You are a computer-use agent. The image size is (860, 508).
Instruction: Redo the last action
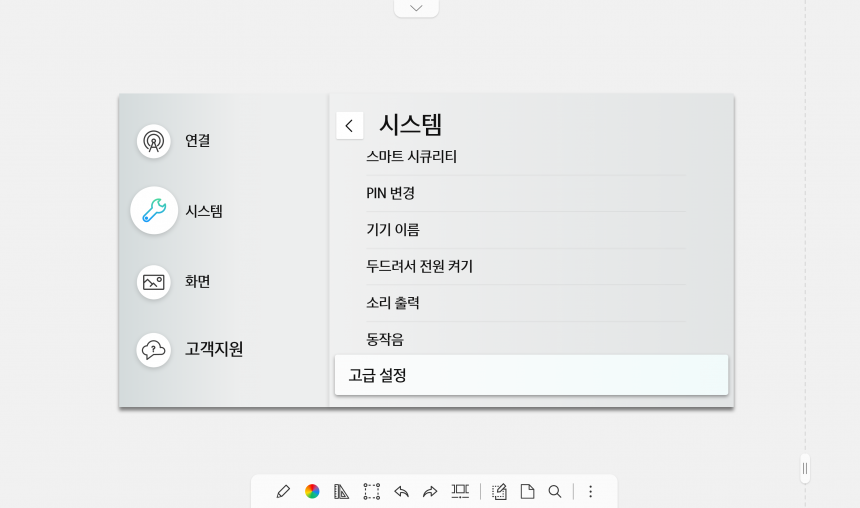(x=430, y=491)
